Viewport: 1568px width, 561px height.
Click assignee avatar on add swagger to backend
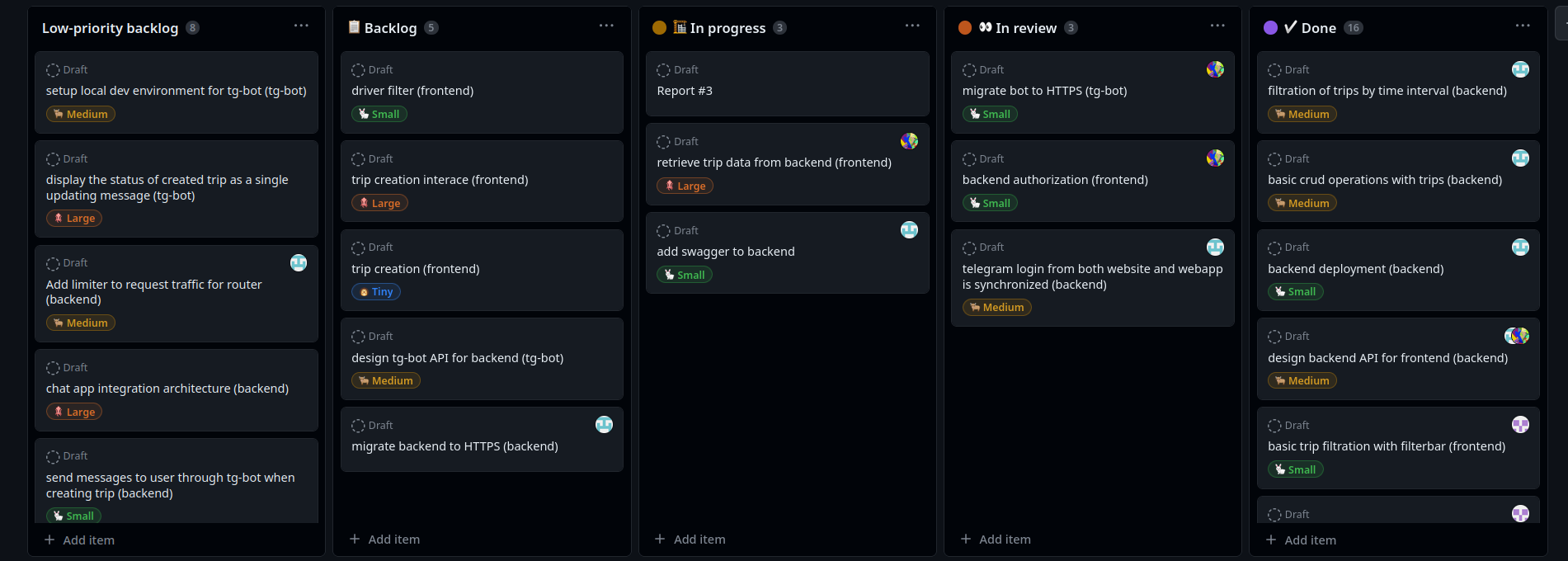tap(909, 230)
